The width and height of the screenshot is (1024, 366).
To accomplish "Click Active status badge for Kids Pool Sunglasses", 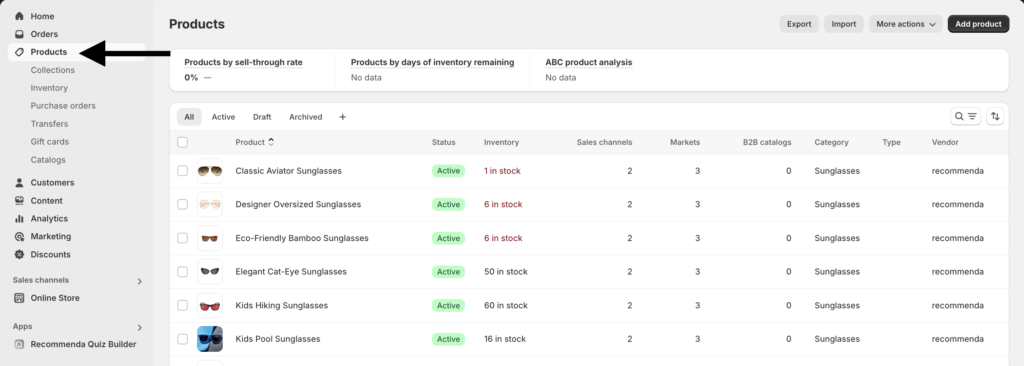I will pos(449,339).
